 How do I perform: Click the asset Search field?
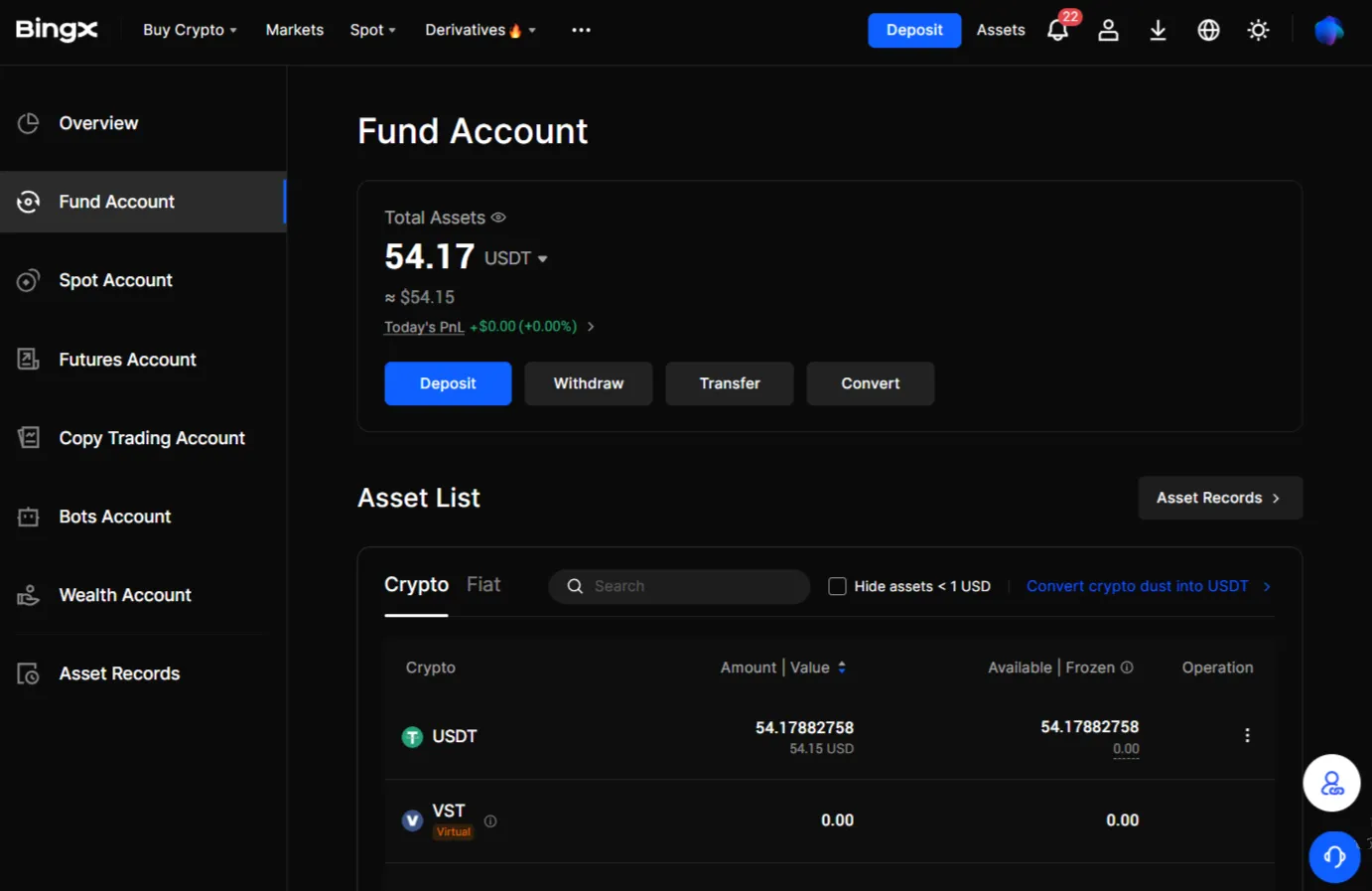click(x=678, y=586)
